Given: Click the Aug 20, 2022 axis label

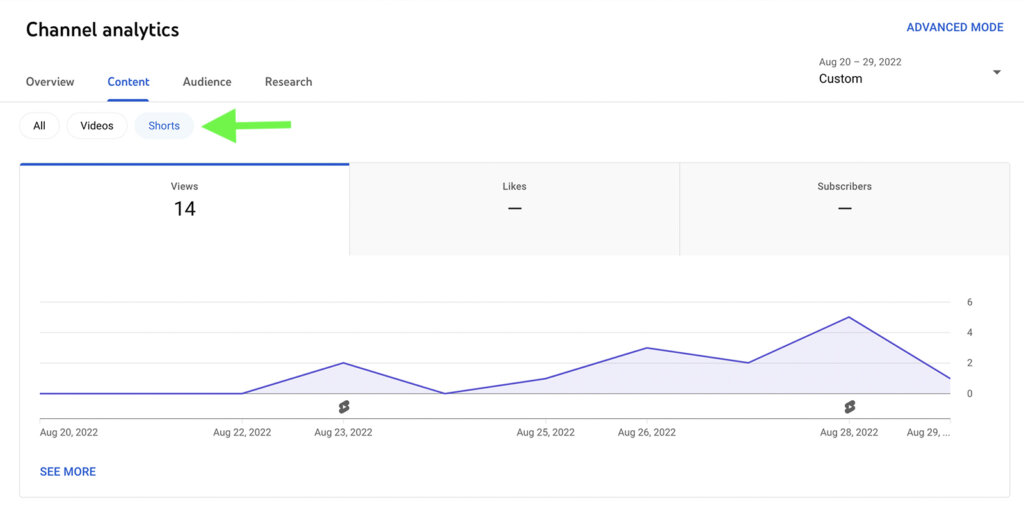Looking at the screenshot, I should pyautogui.click(x=69, y=433).
